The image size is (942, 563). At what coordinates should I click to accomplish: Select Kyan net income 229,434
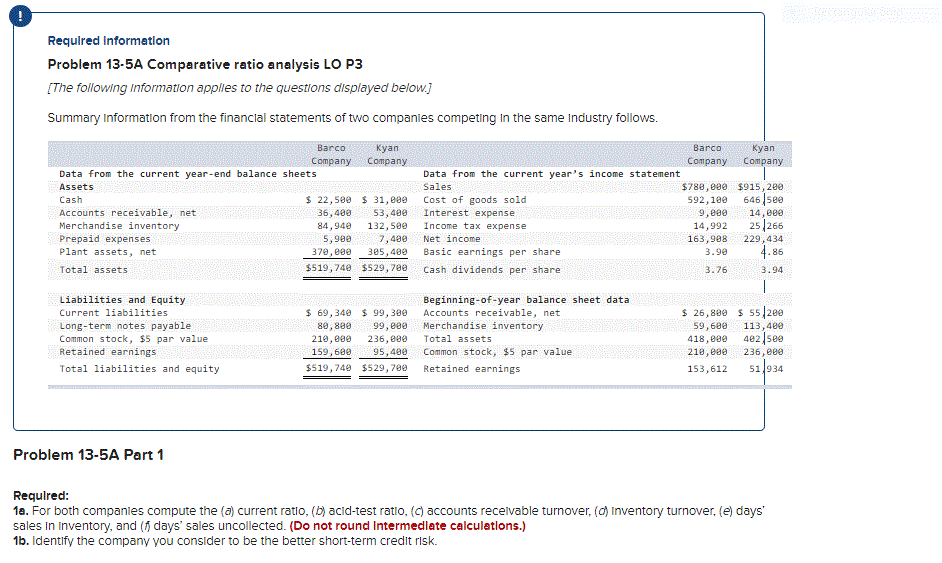(x=764, y=239)
